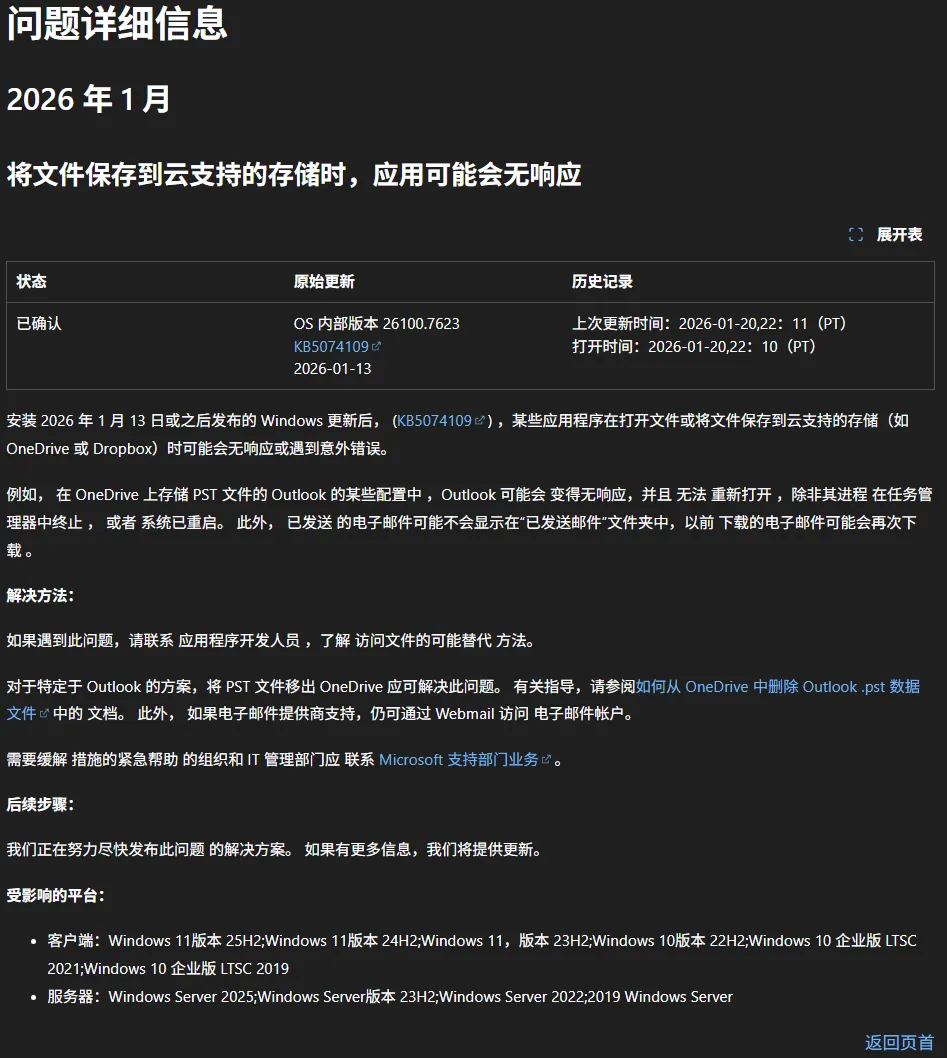947x1058 pixels.
Task: Click the 2026 年 1 月 heading
Action: (88, 100)
